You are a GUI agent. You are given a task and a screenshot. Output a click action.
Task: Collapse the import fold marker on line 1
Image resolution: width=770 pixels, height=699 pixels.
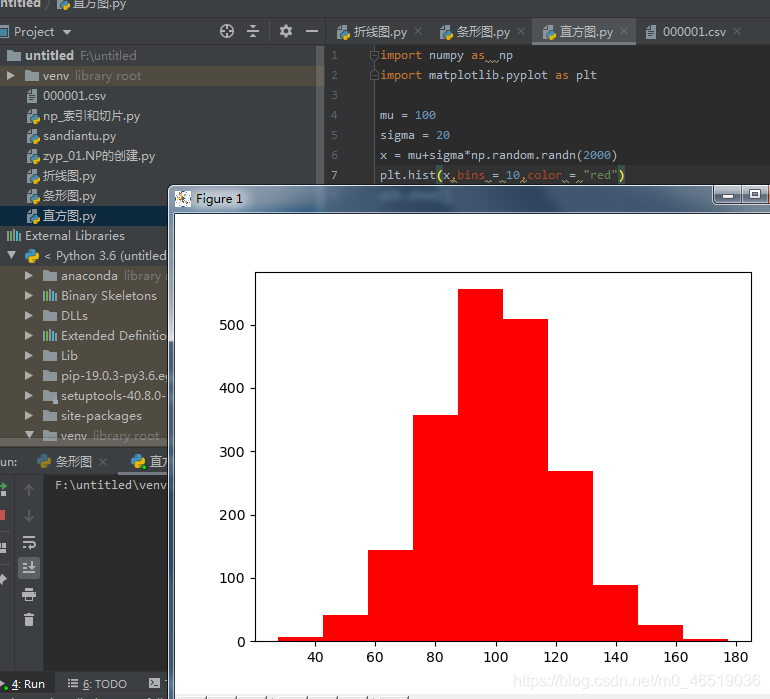point(374,55)
